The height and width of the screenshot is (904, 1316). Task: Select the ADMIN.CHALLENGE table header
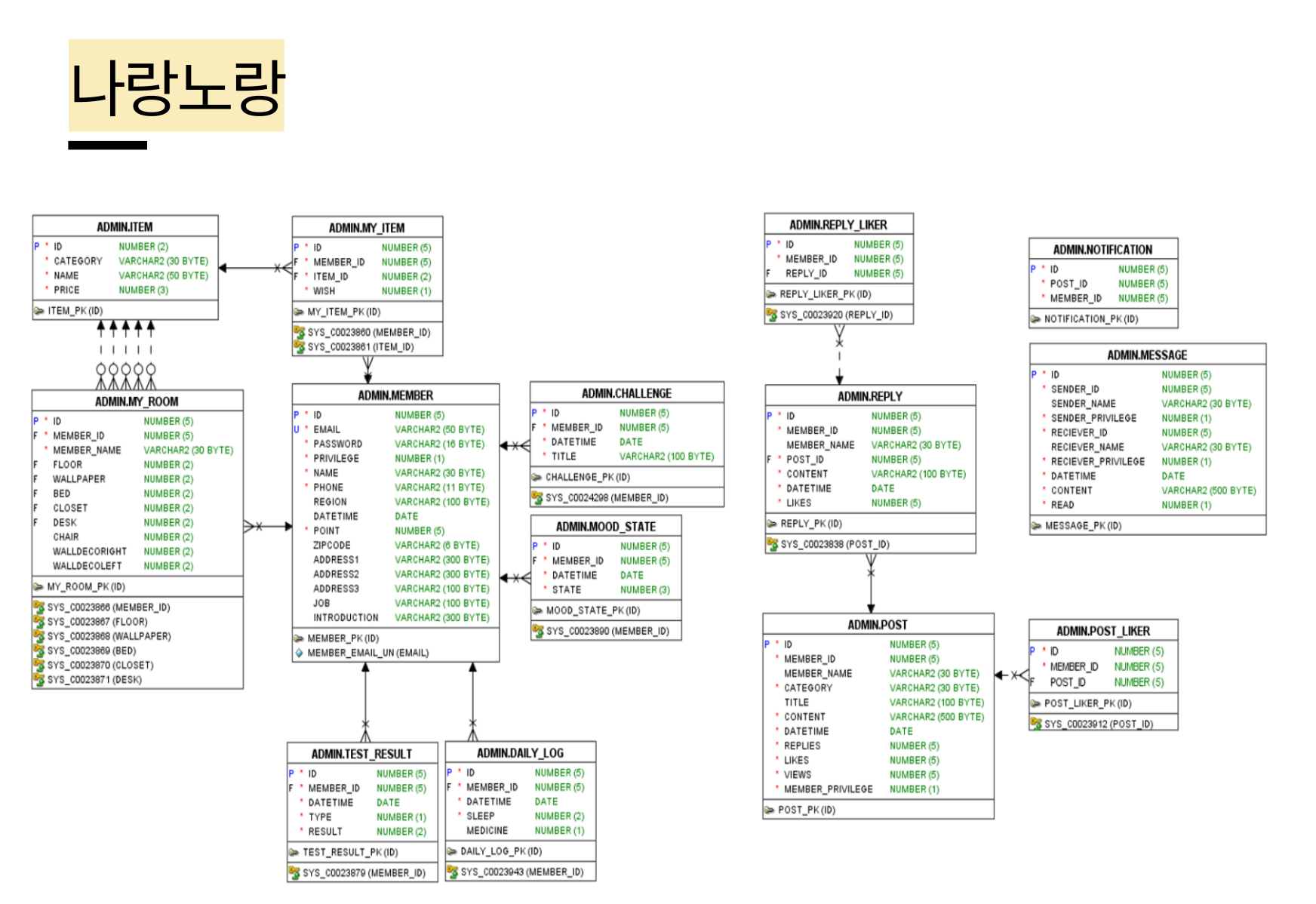pyautogui.click(x=627, y=393)
